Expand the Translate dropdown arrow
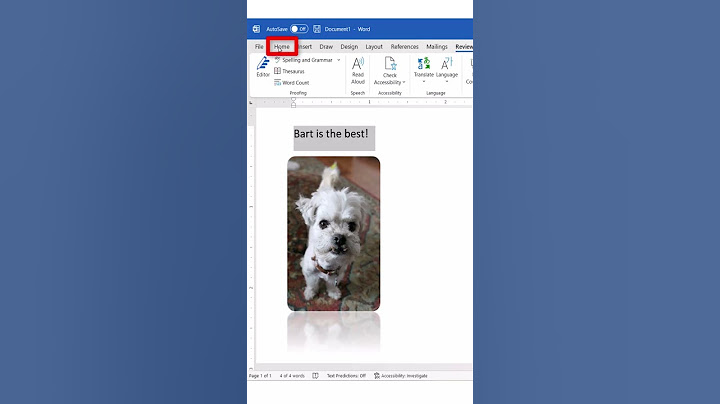Image resolution: width=720 pixels, height=404 pixels. (x=423, y=82)
